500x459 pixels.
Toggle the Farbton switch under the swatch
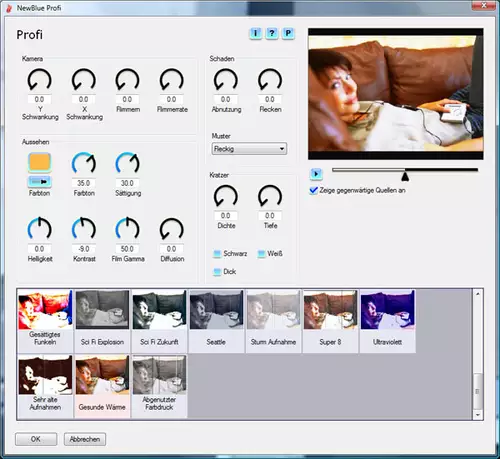click(x=40, y=182)
